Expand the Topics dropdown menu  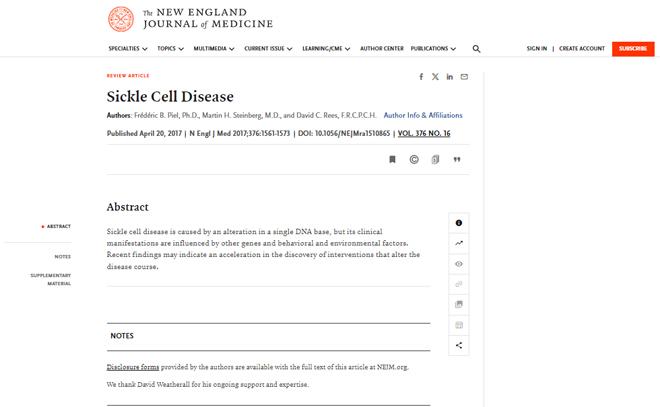tap(170, 49)
